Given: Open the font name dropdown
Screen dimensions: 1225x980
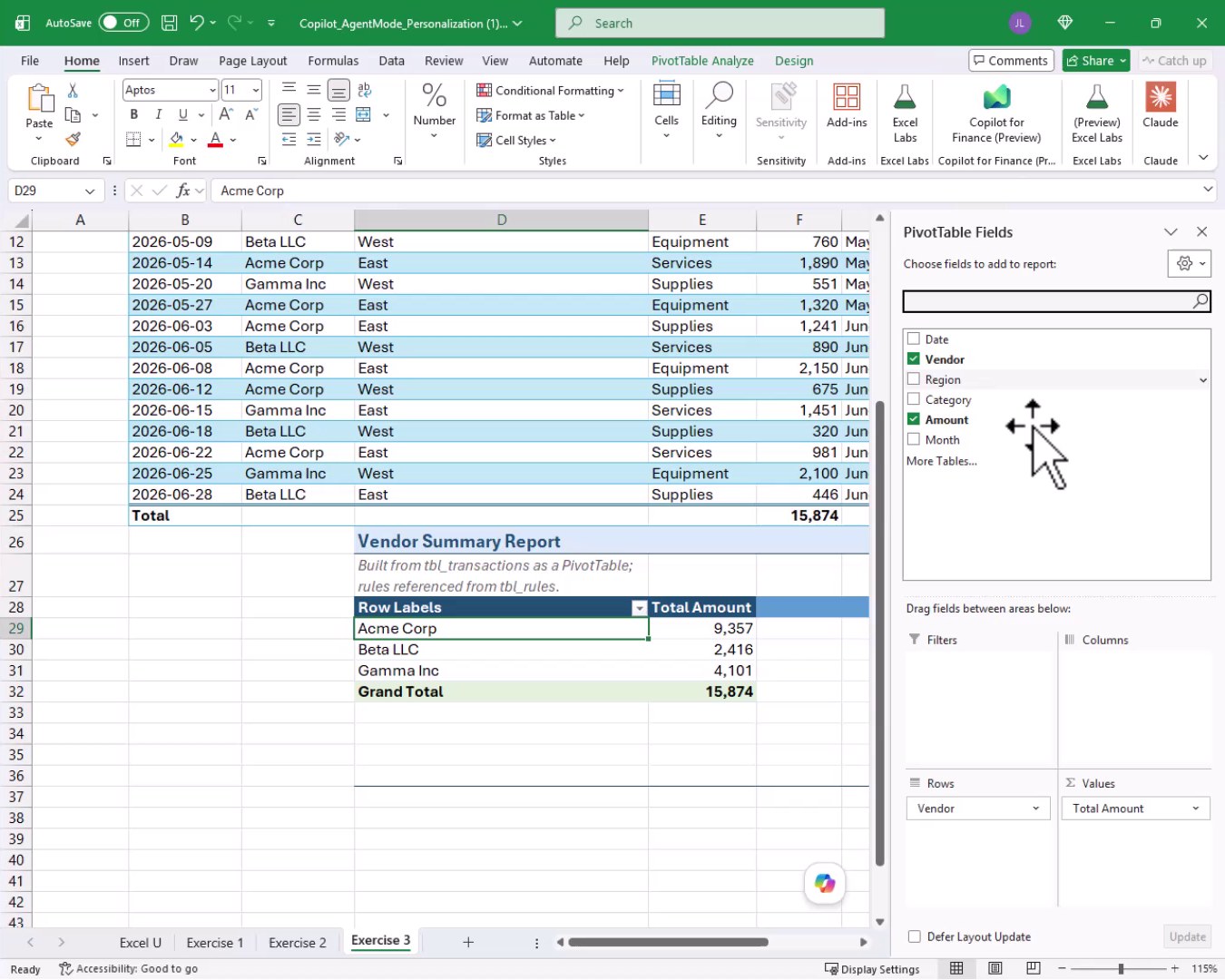Looking at the screenshot, I should coord(212,90).
